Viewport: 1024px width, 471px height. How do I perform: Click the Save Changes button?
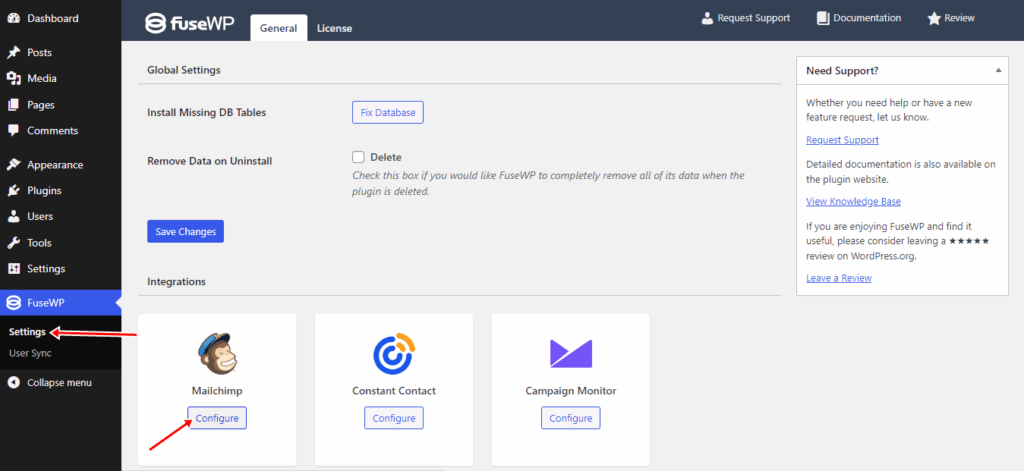[x=185, y=231]
